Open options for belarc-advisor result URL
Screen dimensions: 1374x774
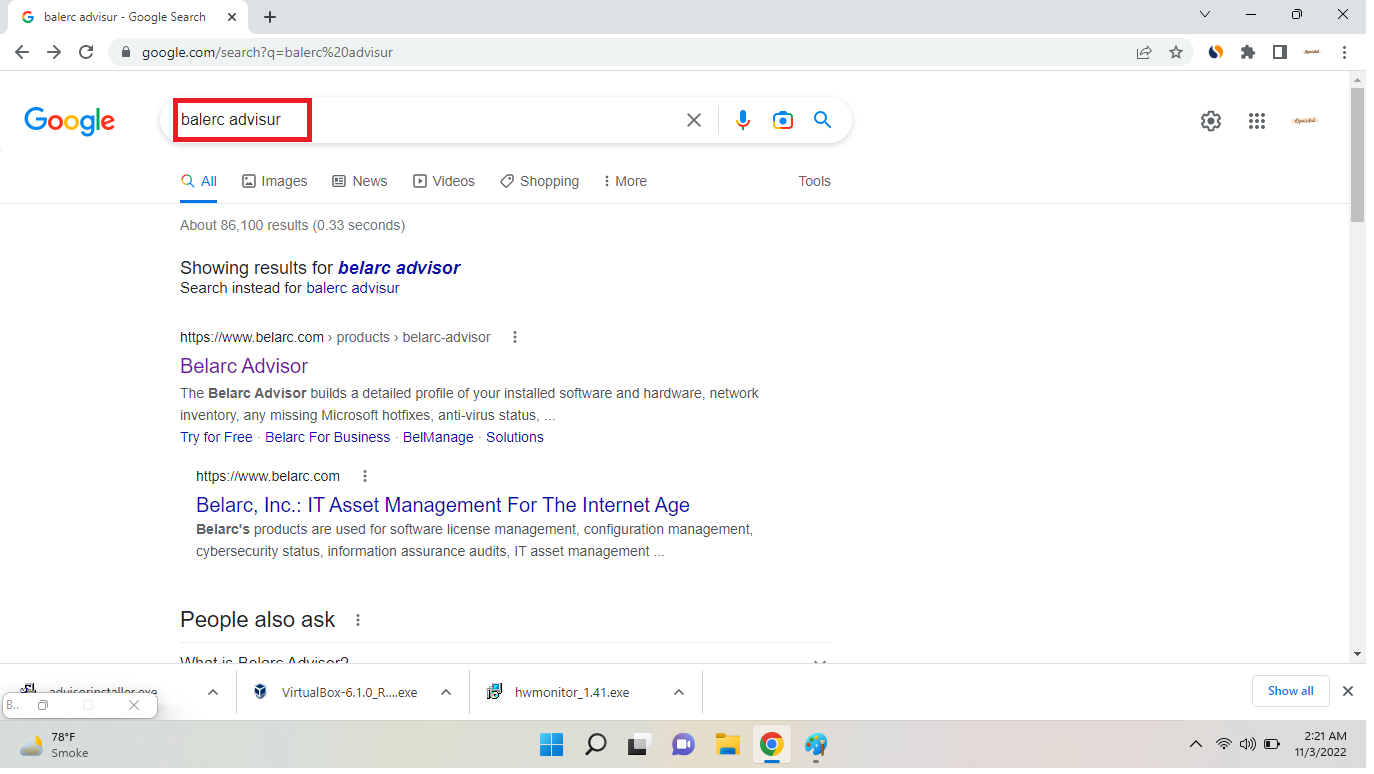click(515, 337)
